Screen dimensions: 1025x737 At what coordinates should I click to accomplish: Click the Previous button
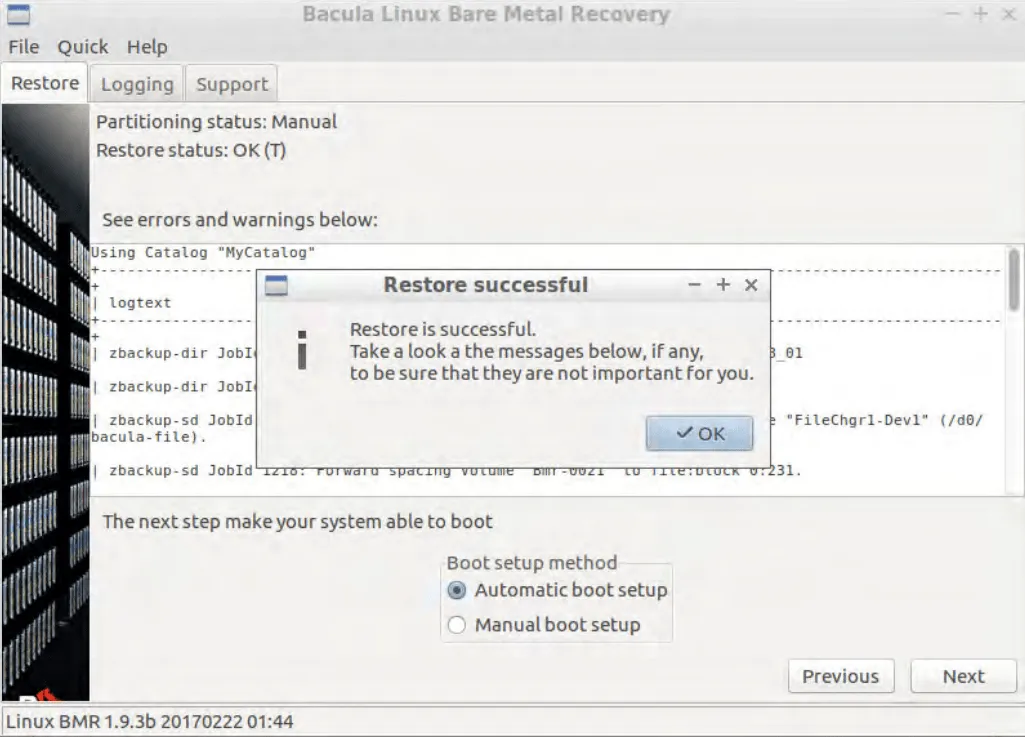click(x=841, y=676)
